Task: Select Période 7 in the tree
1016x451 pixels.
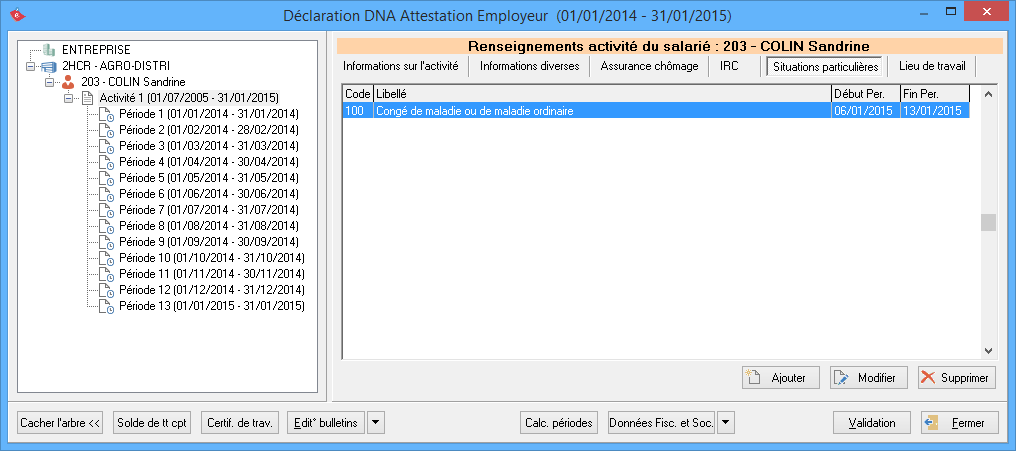Action: [x=208, y=210]
